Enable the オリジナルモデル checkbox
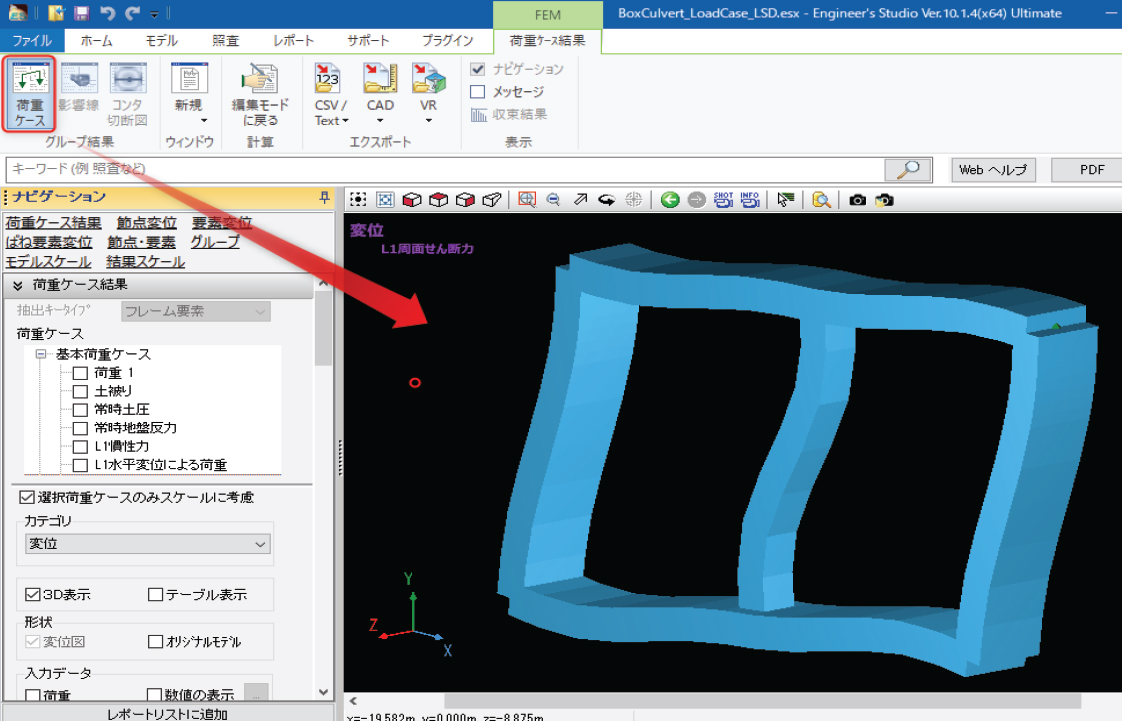The width and height of the screenshot is (1122, 721). (155, 642)
